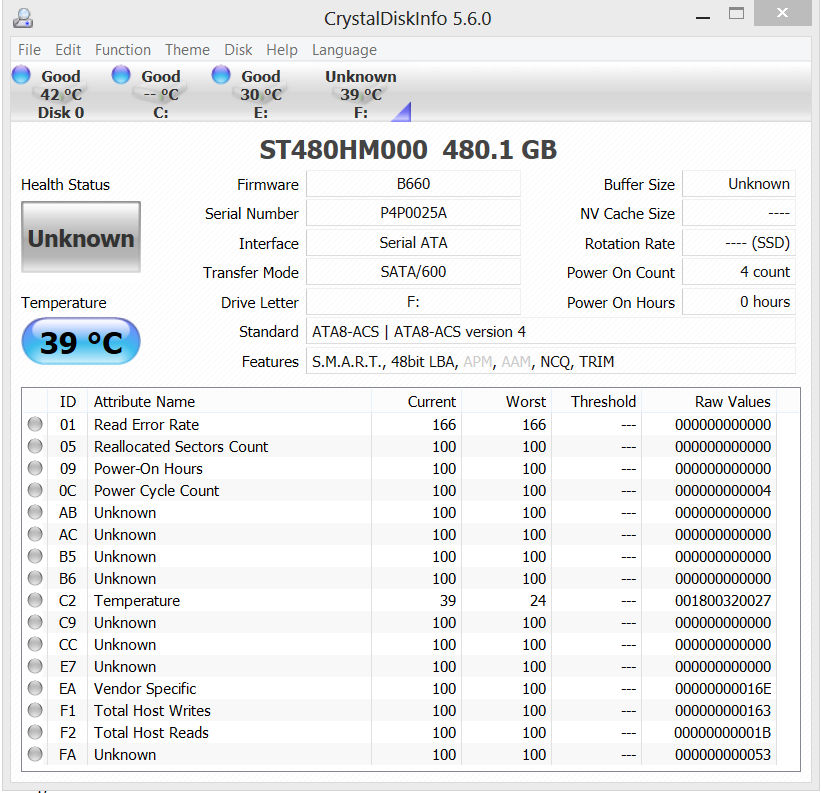Click status dot for Temperature attribute
This screenshot has height=793, width=821.
point(36,601)
